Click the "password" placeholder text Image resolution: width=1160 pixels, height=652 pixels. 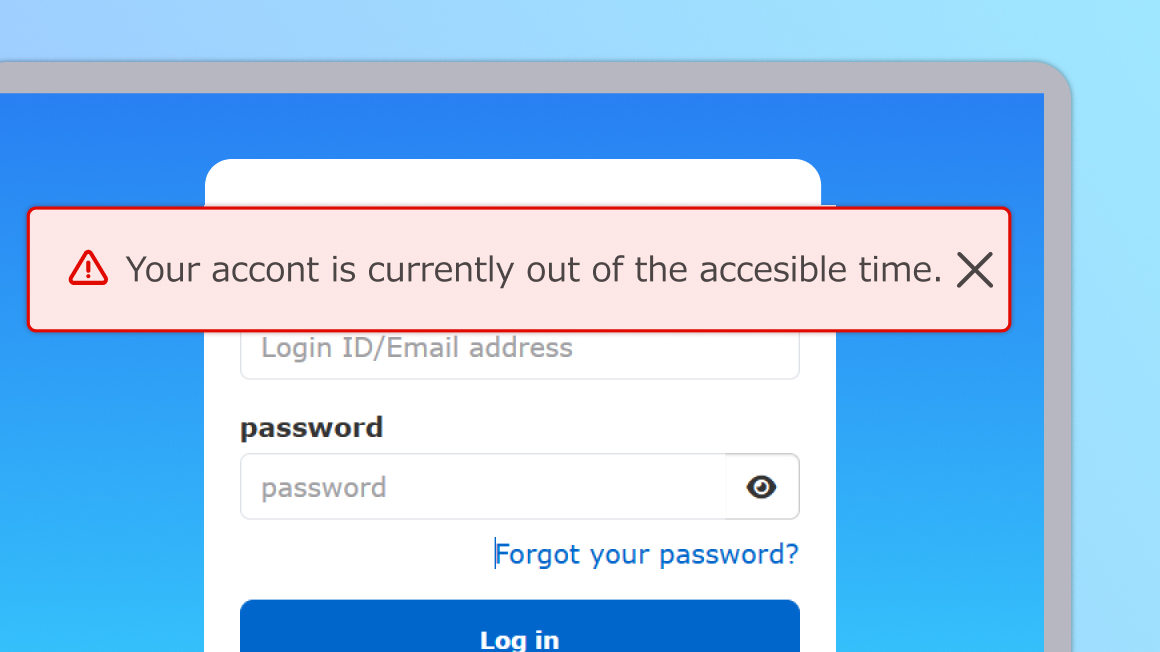[323, 488]
